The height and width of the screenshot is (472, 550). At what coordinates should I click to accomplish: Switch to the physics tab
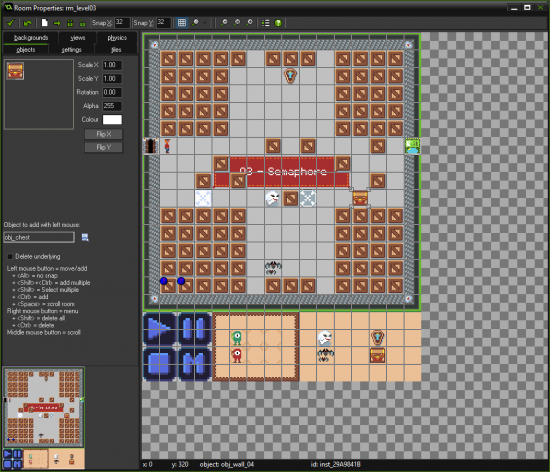point(117,38)
